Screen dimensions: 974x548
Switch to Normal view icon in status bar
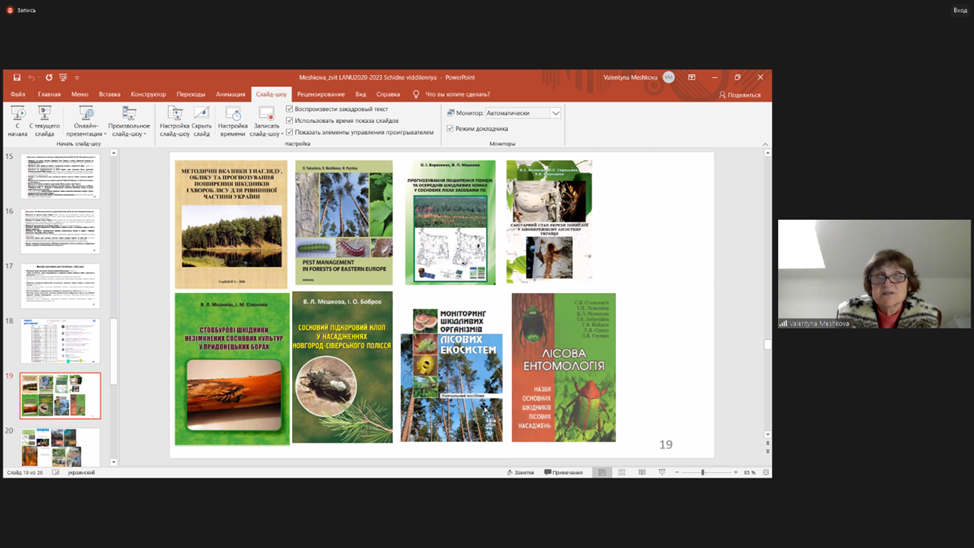tap(602, 473)
